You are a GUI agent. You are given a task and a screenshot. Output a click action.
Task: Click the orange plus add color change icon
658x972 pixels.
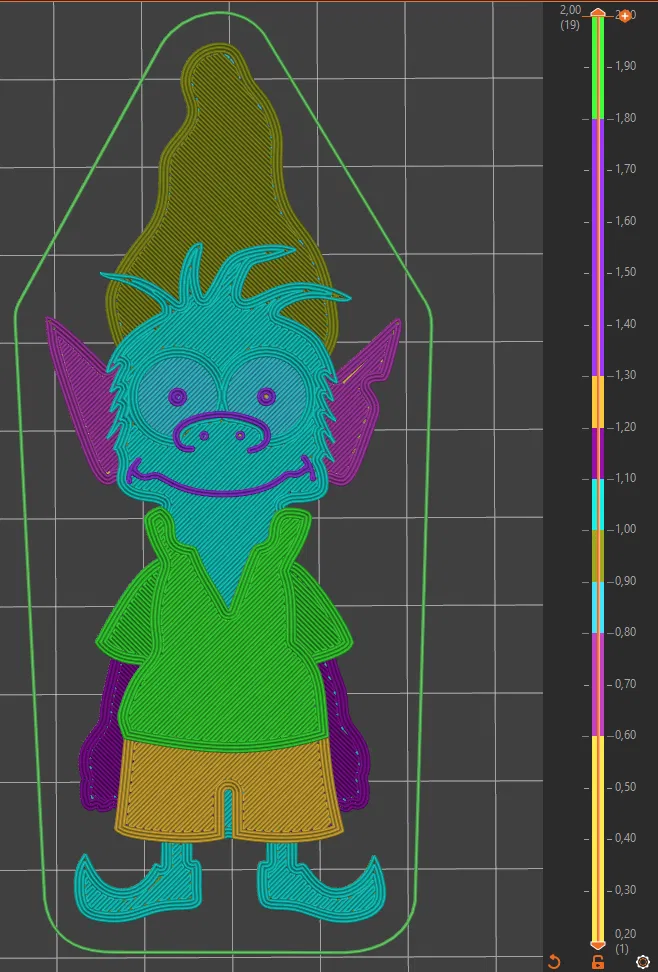point(625,16)
